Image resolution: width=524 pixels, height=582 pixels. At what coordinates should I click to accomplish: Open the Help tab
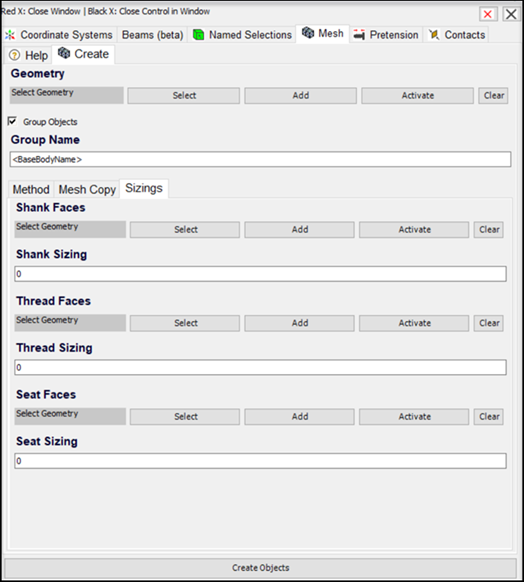click(x=29, y=55)
